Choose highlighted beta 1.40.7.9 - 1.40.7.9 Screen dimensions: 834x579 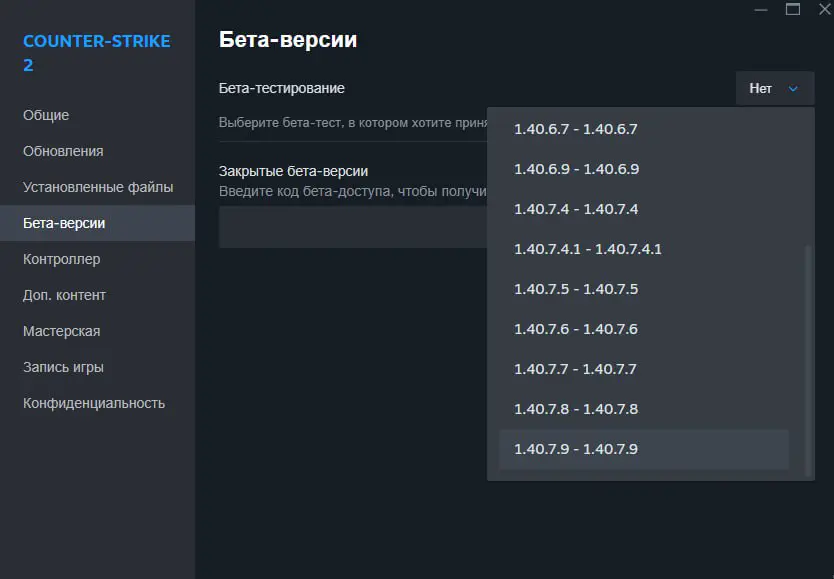pyautogui.click(x=644, y=449)
